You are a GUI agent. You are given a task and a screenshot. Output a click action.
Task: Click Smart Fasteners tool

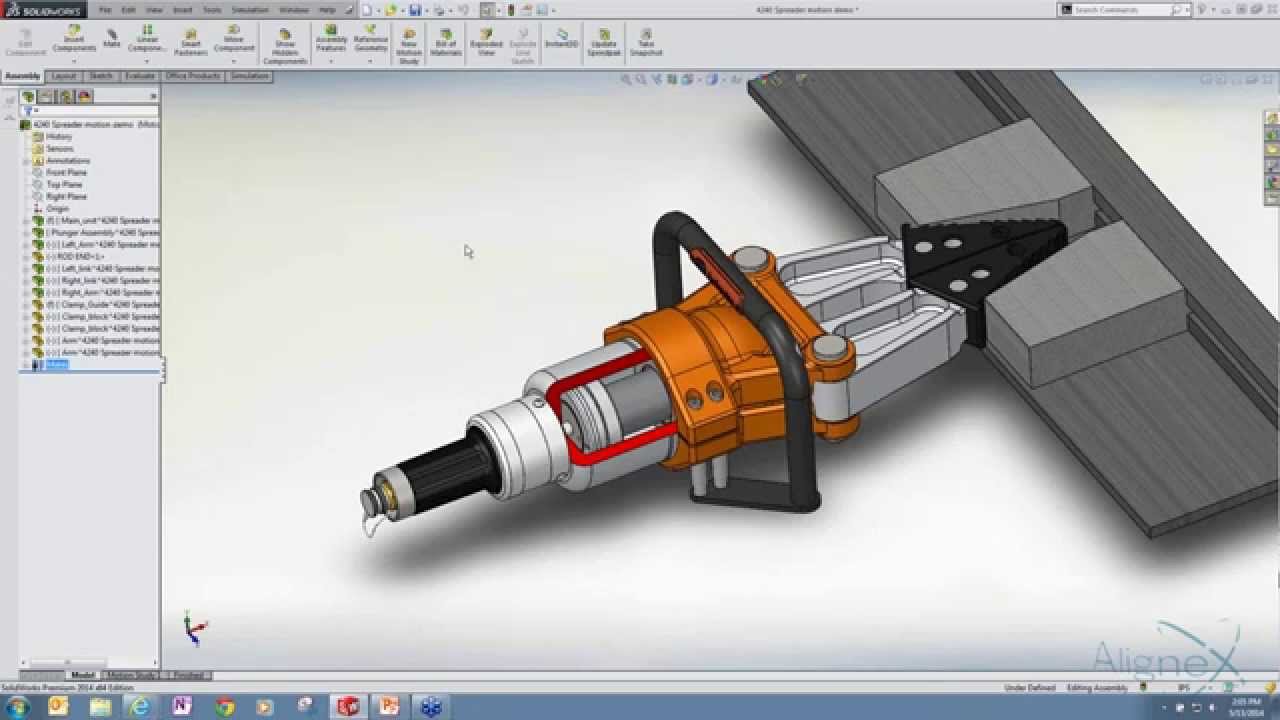tap(190, 41)
